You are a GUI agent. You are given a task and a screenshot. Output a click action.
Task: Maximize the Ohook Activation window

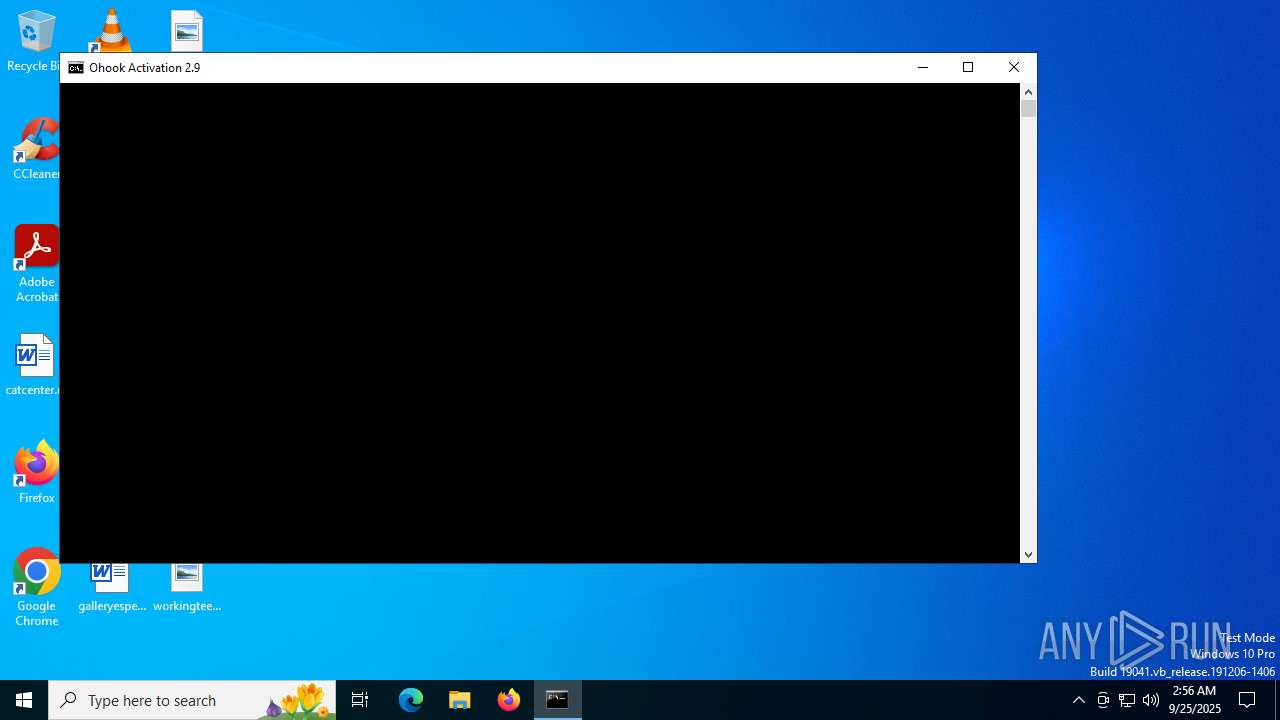[x=968, y=67]
